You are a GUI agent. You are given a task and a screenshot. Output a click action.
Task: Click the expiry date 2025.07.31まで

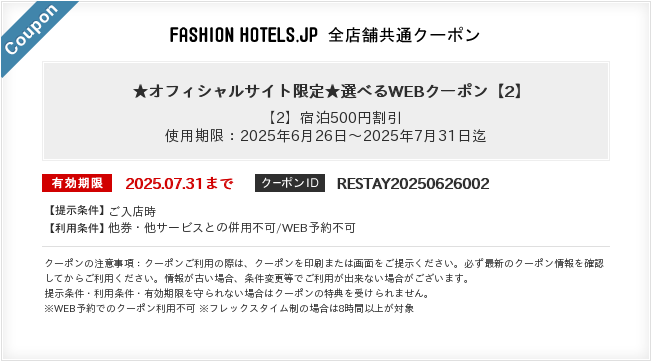[x=179, y=184]
